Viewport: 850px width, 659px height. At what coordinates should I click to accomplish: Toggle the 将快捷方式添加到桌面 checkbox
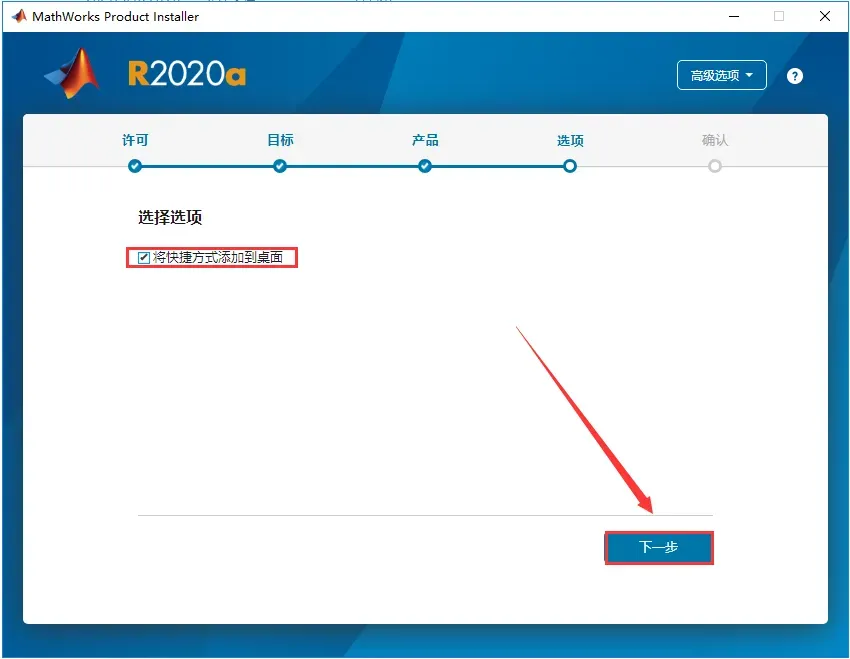pyautogui.click(x=144, y=257)
